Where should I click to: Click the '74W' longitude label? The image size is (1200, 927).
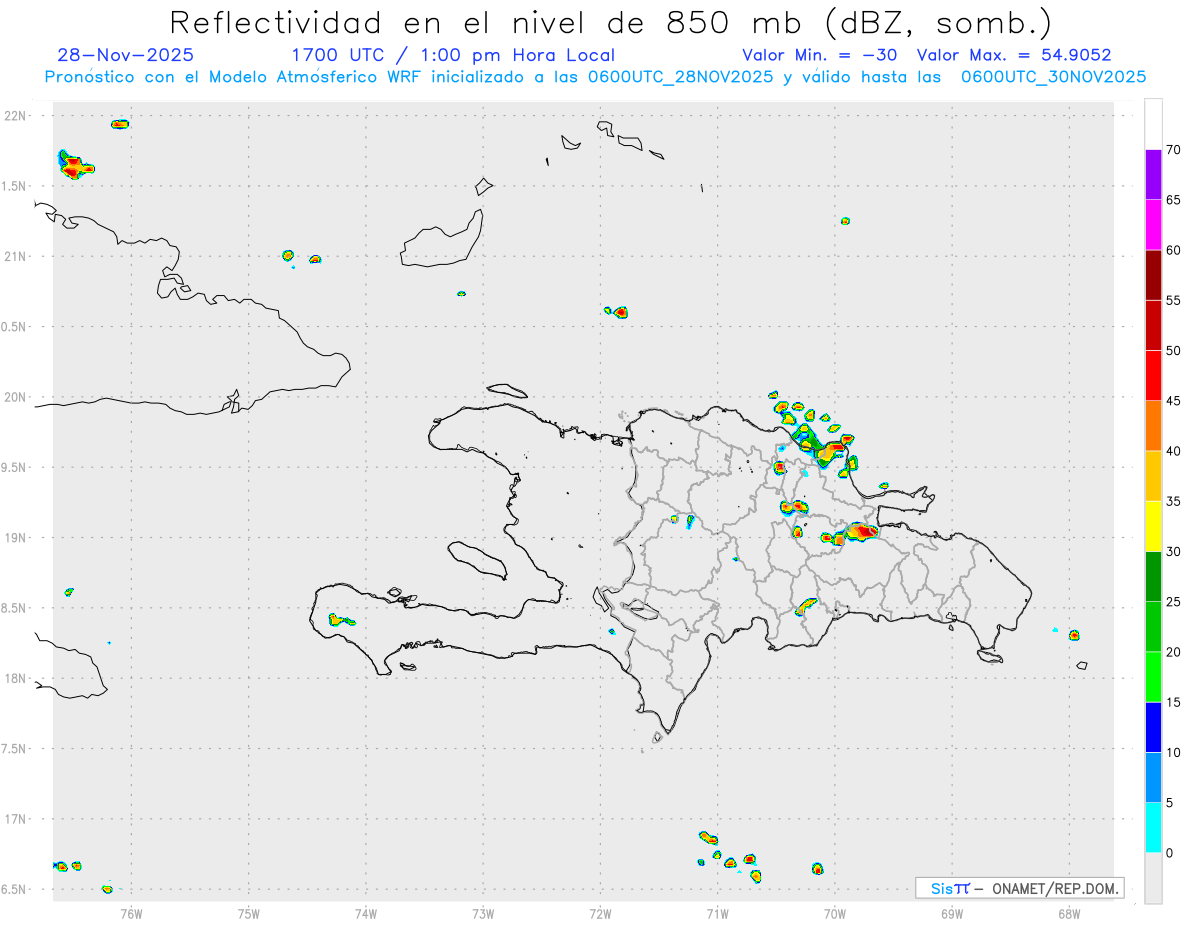(x=366, y=912)
